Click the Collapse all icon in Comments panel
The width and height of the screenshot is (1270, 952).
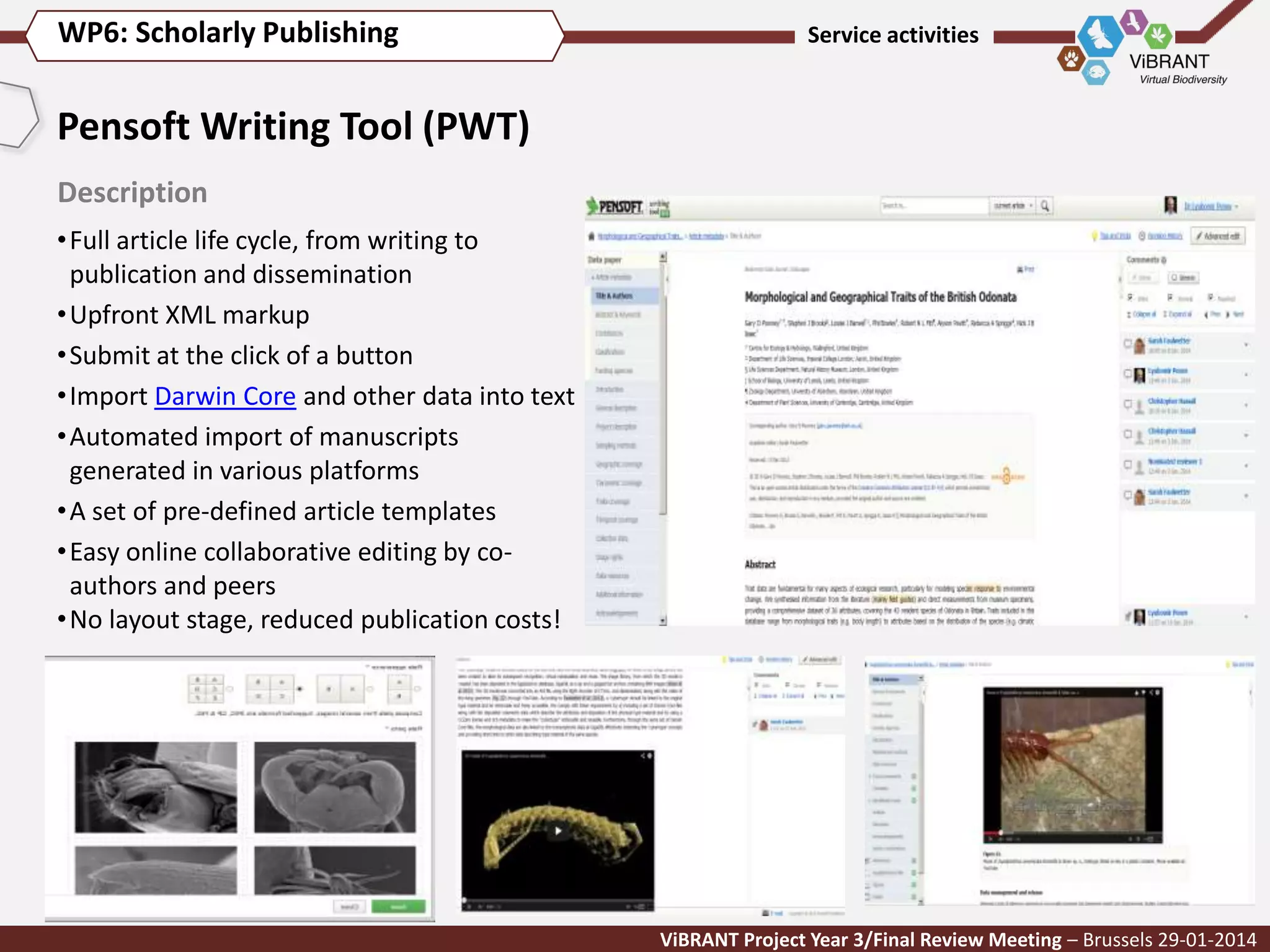[x=1129, y=314]
